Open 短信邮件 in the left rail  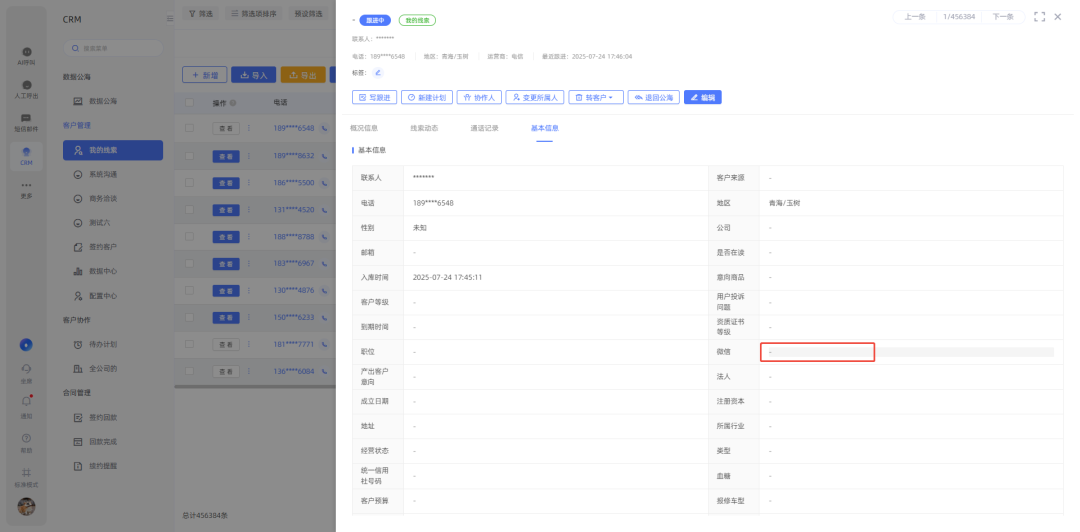point(26,123)
